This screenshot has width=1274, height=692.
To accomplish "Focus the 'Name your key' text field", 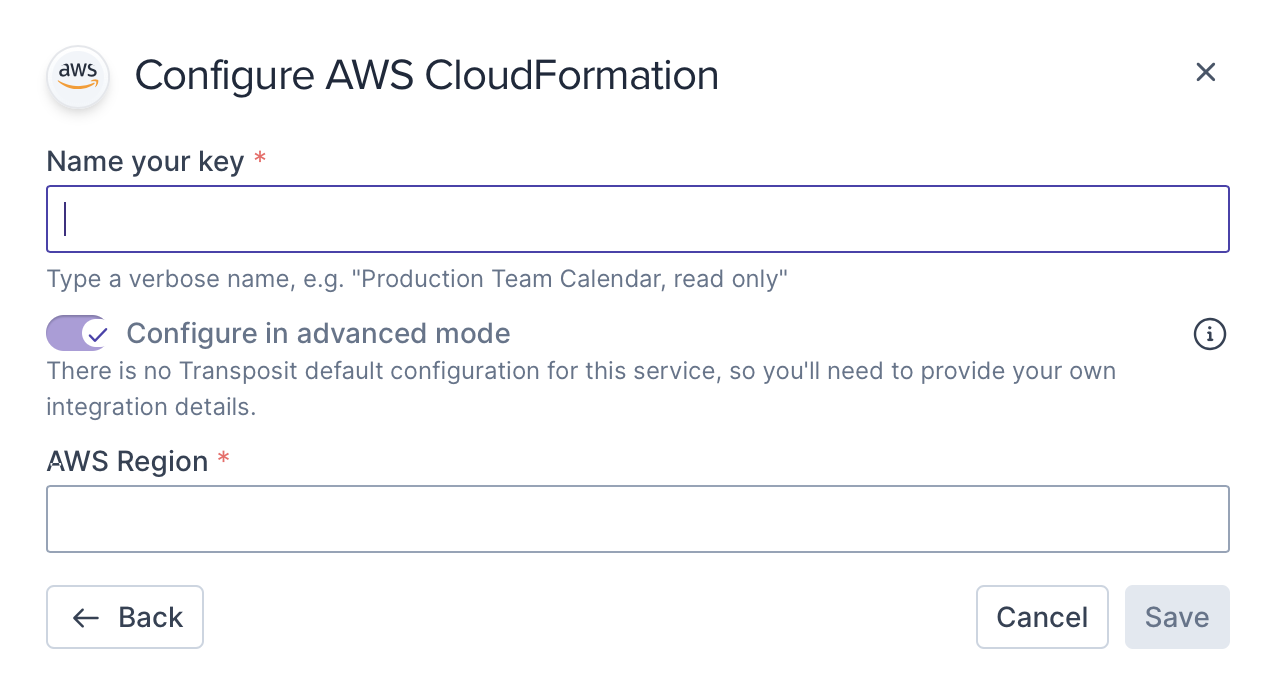I will 637,219.
